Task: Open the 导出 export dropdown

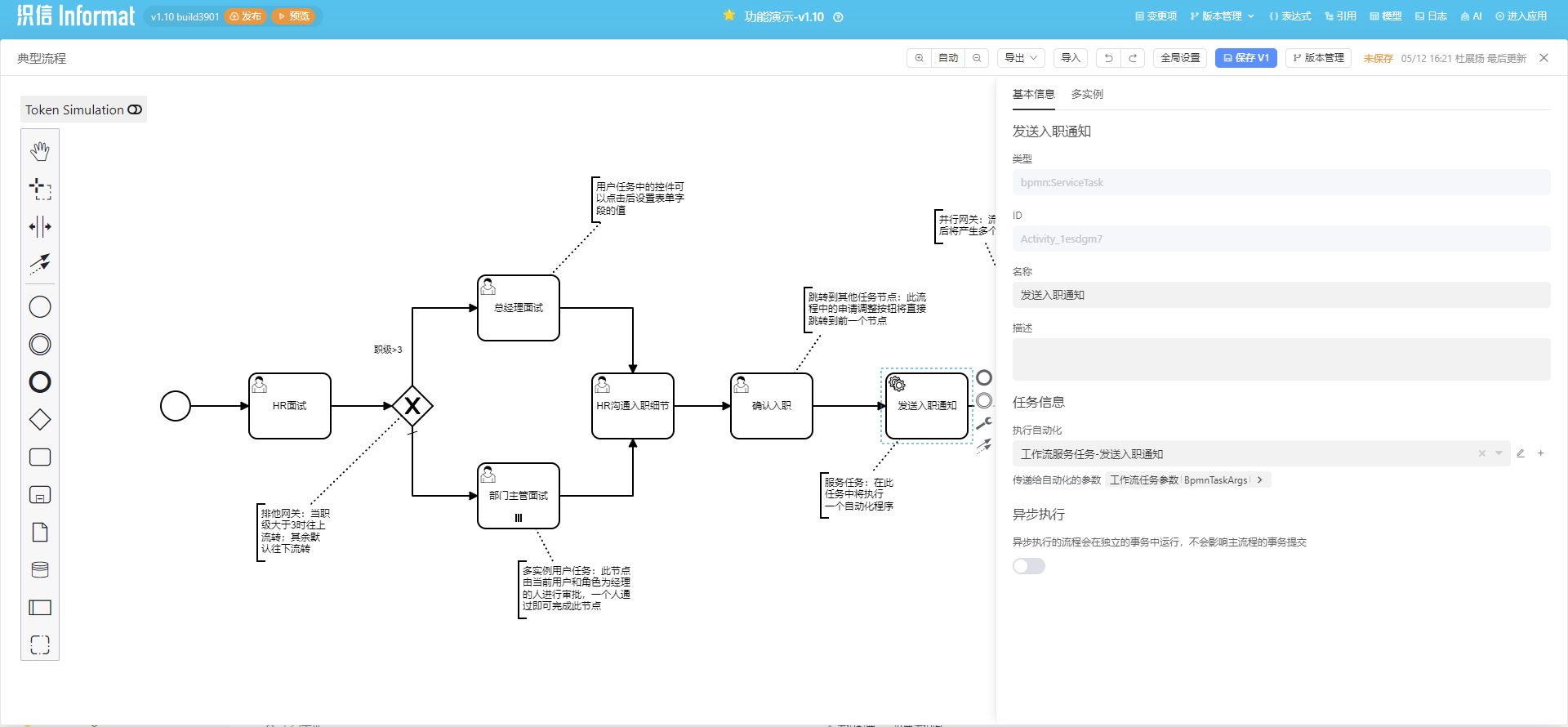Action: click(x=1021, y=58)
